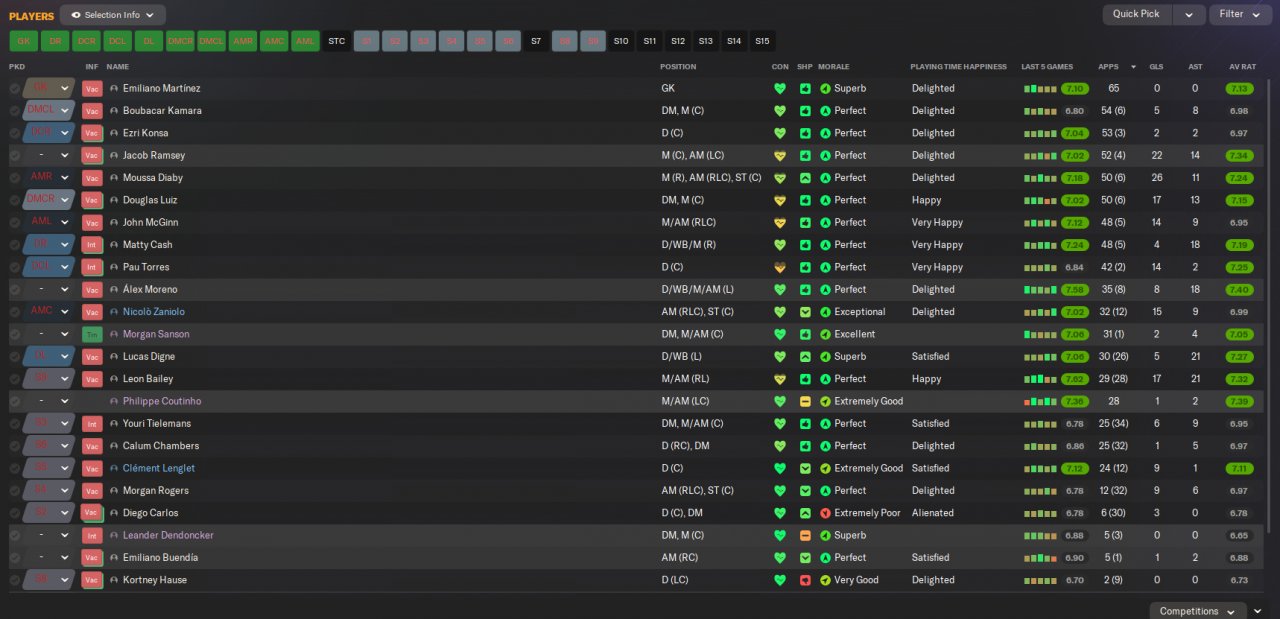The height and width of the screenshot is (619, 1280).
Task: Open Philippe Coutinho's player profile
Action: [162, 401]
